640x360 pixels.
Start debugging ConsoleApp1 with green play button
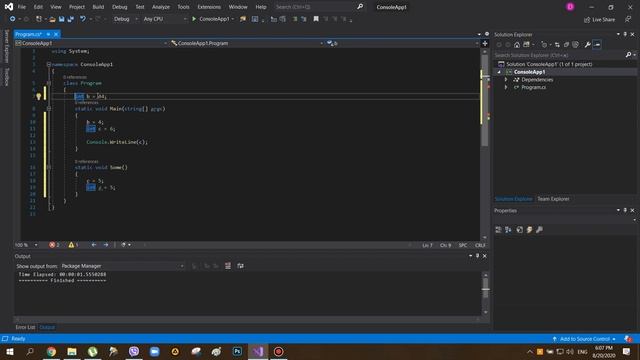pyautogui.click(x=194, y=19)
